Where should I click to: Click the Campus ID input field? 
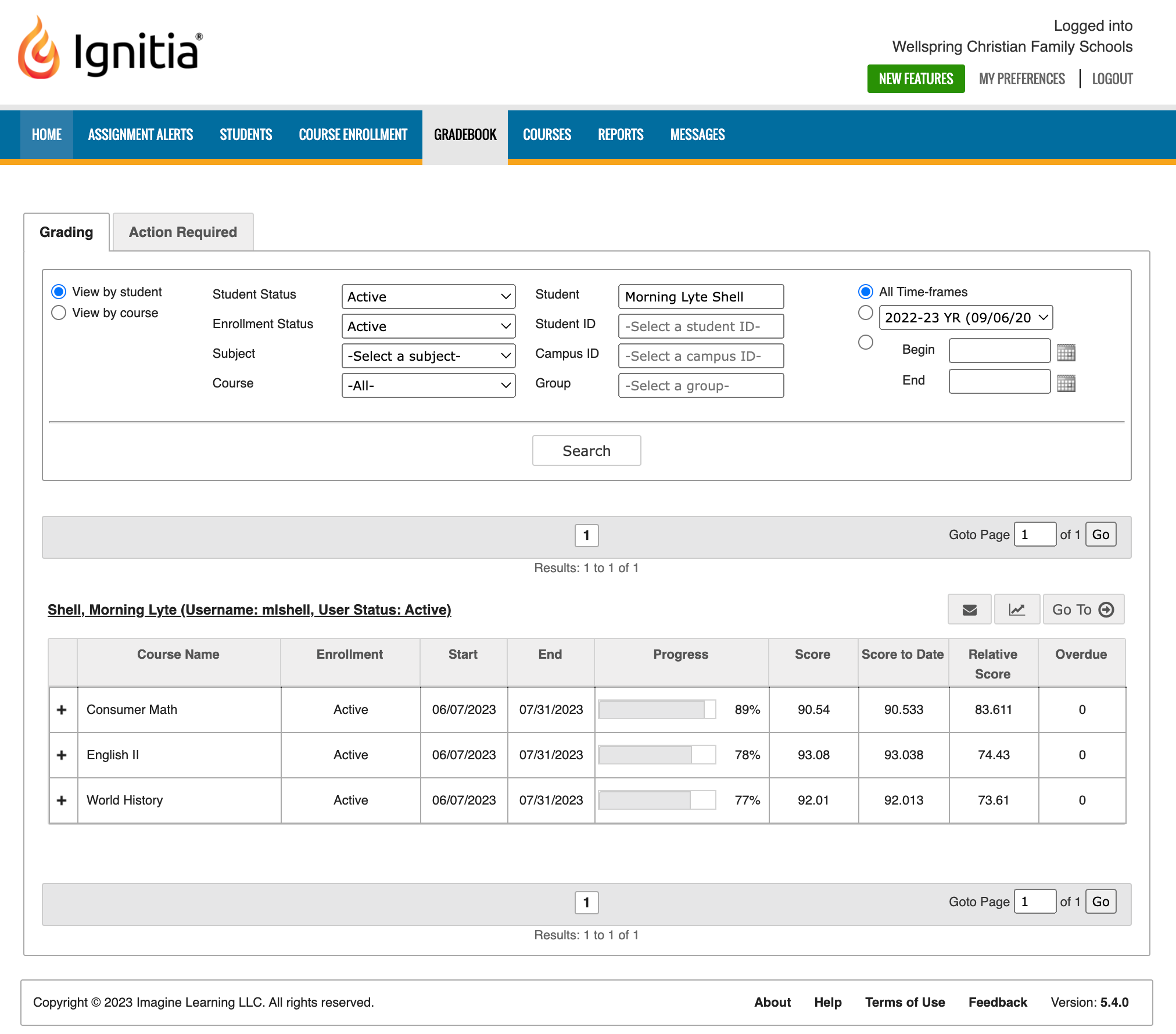pyautogui.click(x=701, y=356)
